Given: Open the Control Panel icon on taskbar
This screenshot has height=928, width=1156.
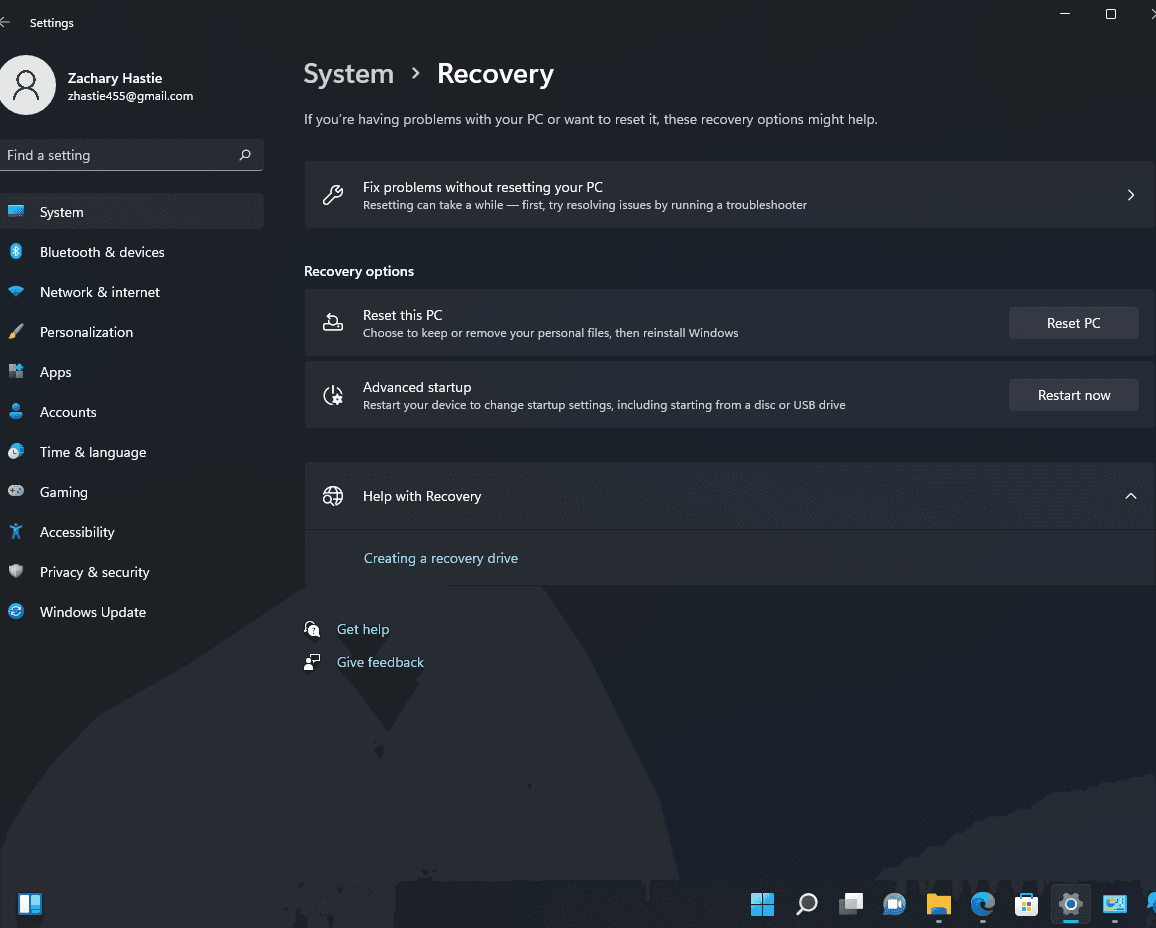Looking at the screenshot, I should pos(1115,904).
